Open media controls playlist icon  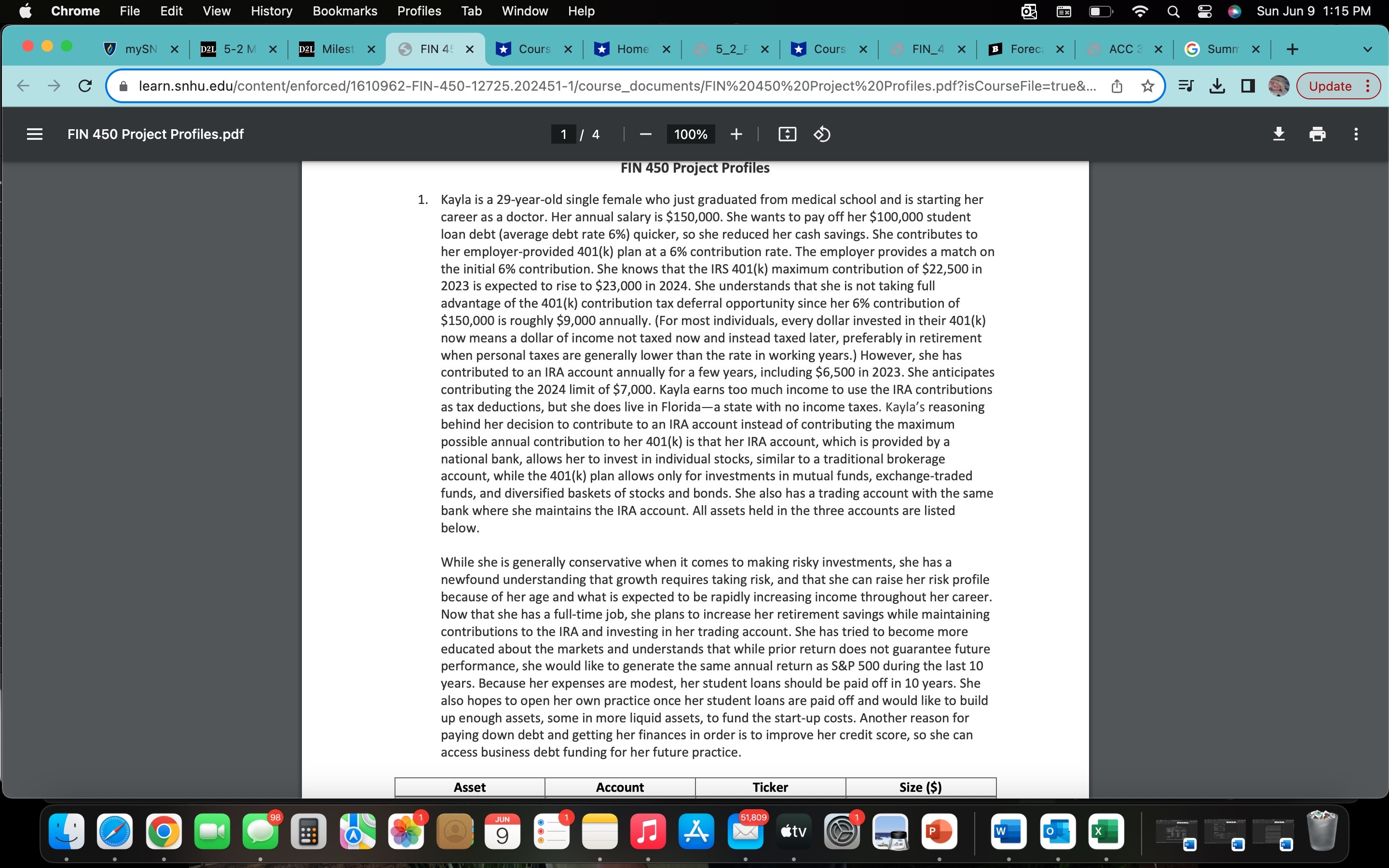coord(1186,86)
